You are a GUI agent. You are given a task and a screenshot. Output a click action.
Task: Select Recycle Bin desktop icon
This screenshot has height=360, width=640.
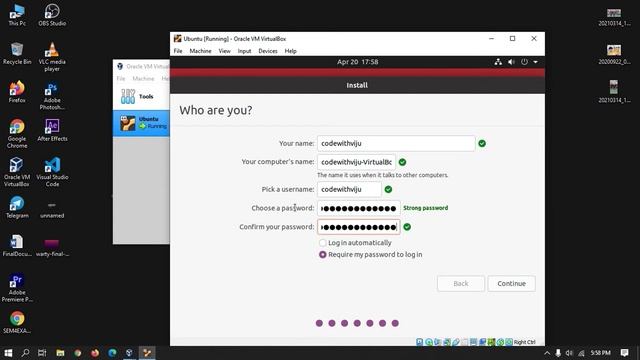[x=17, y=53]
